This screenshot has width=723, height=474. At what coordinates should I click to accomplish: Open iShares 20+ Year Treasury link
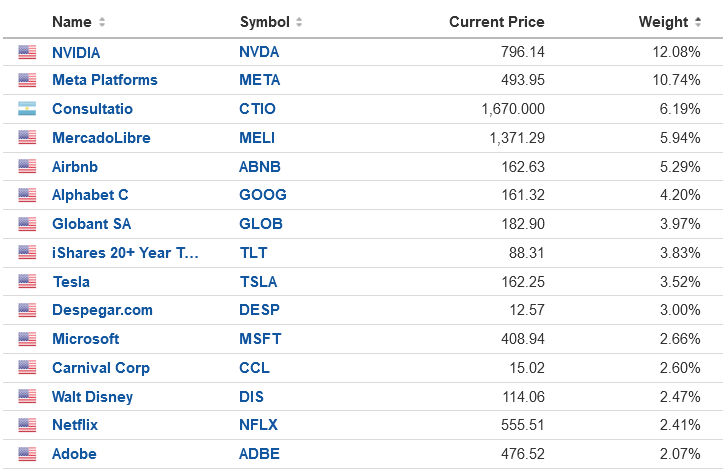coord(125,253)
